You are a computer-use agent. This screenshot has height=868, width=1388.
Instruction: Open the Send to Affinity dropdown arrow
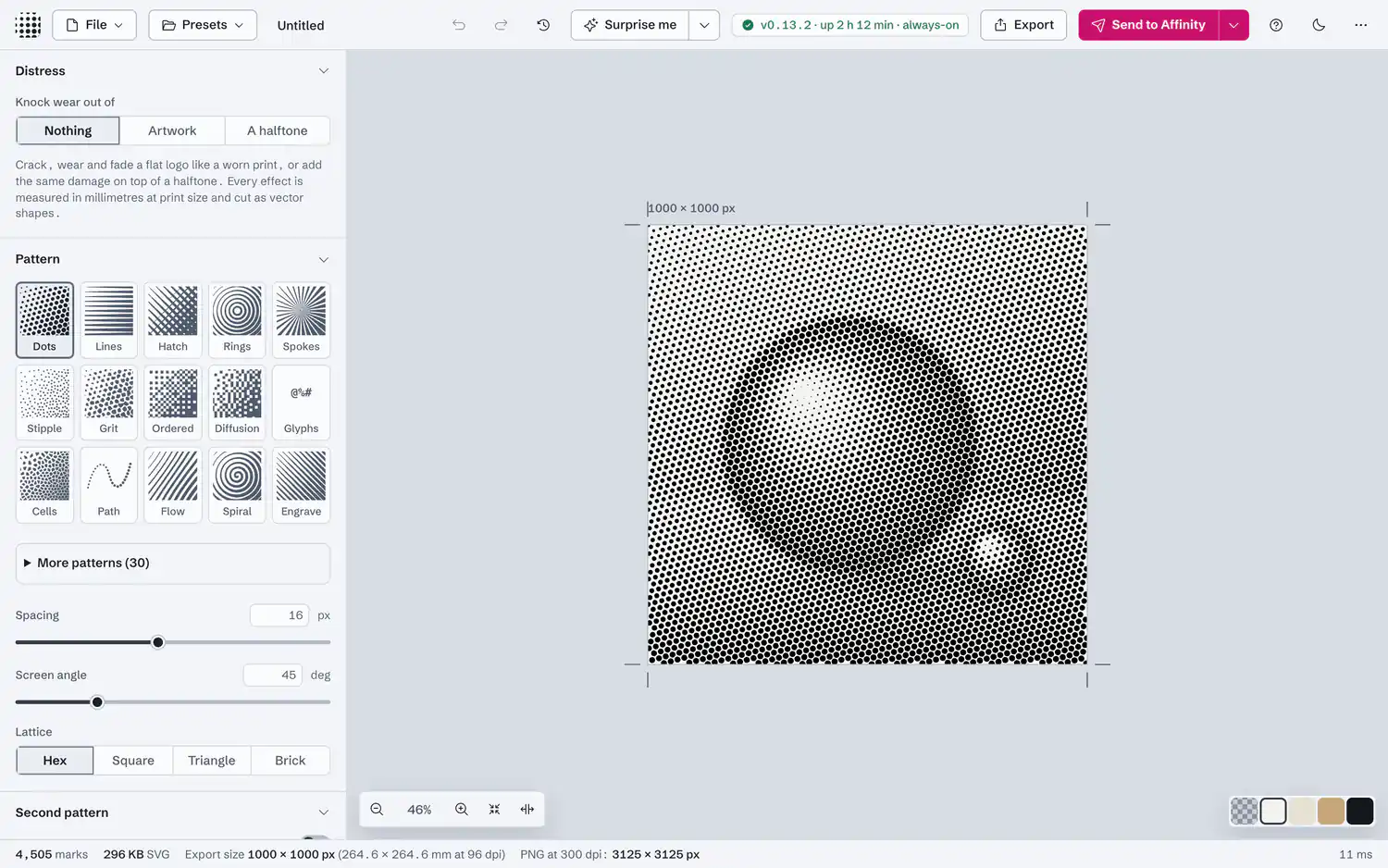(x=1233, y=25)
